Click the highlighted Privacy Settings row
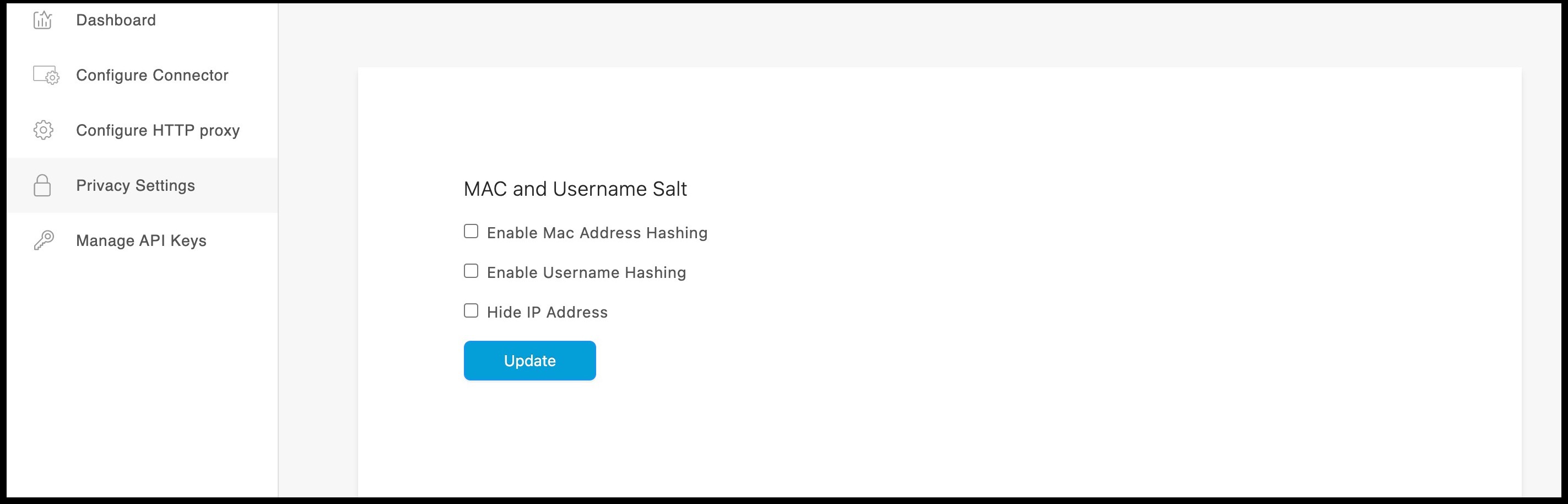1568x504 pixels. (x=143, y=185)
